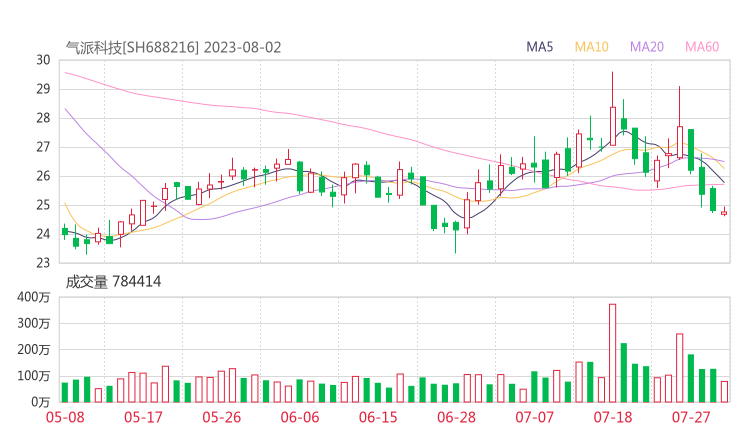
Task: Click the 05-26 date label
Action: [x=222, y=417]
